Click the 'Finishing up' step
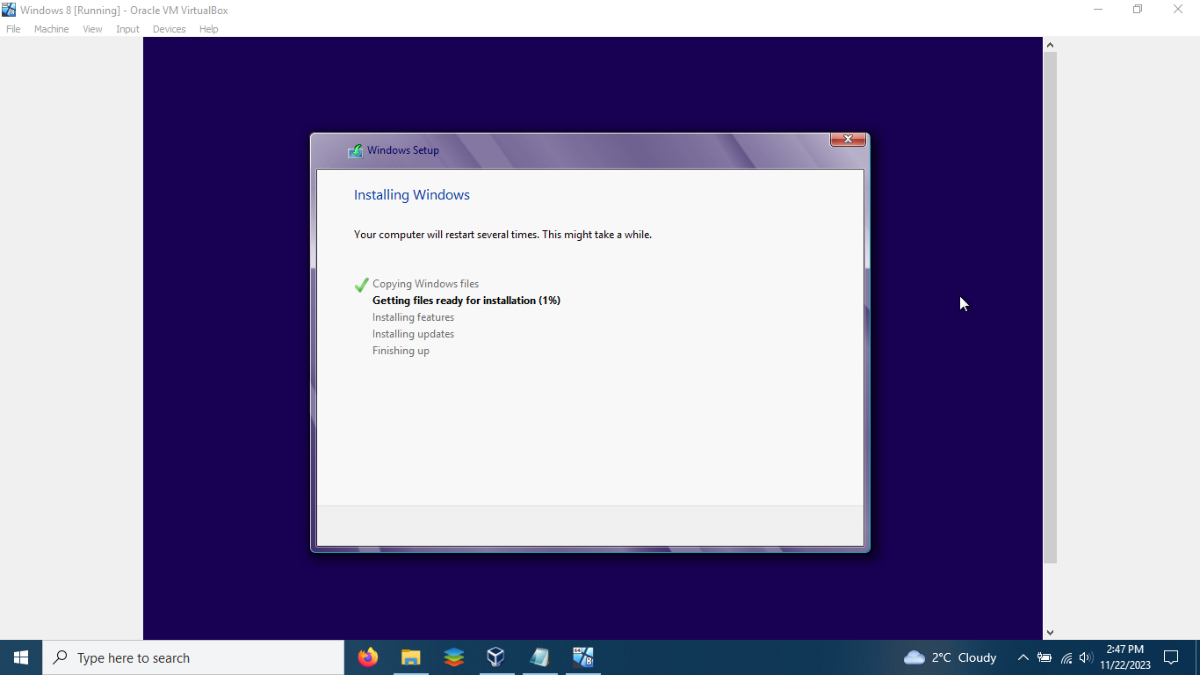This screenshot has width=1200, height=675. tap(401, 351)
